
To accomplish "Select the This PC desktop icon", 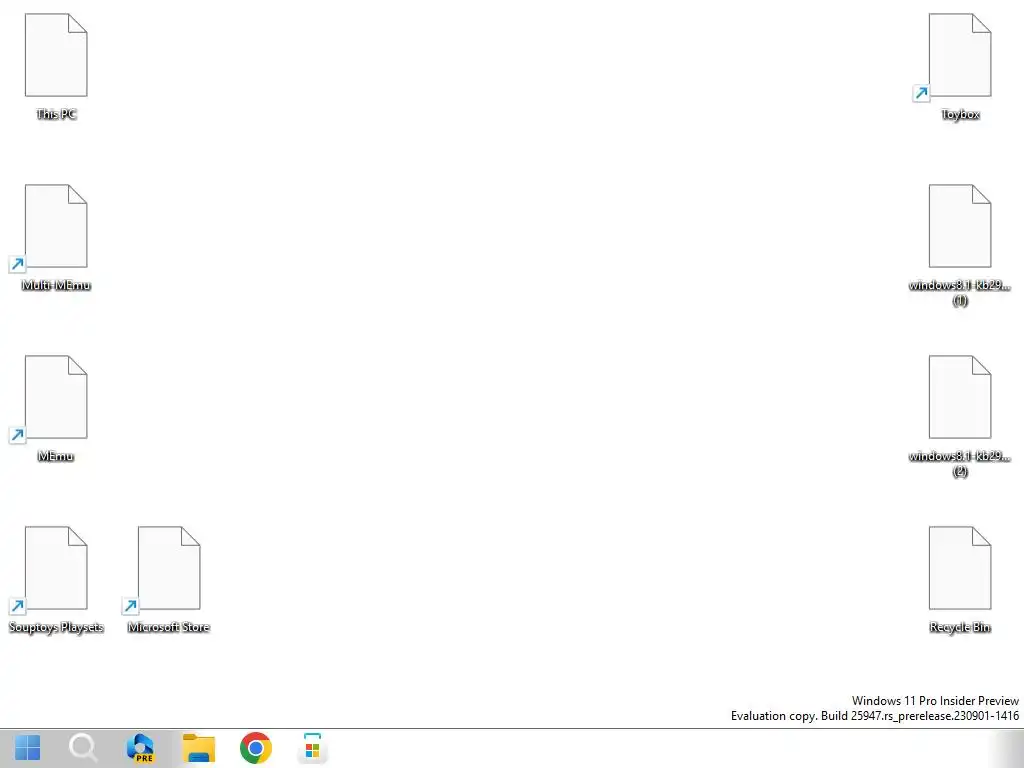I will click(x=56, y=55).
